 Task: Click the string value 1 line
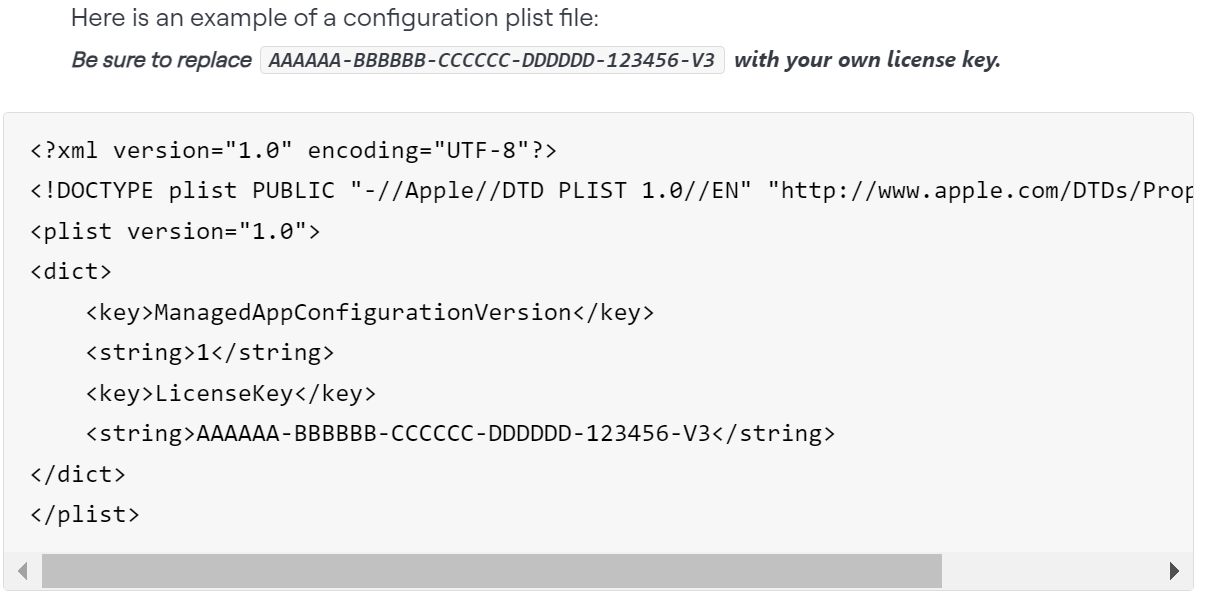coord(210,353)
